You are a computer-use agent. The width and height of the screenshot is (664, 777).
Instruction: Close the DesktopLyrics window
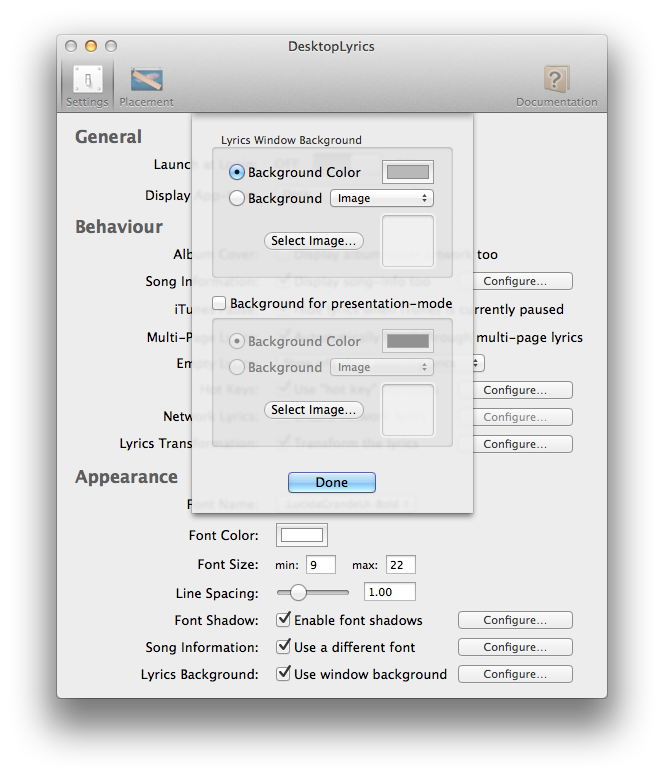[x=71, y=46]
